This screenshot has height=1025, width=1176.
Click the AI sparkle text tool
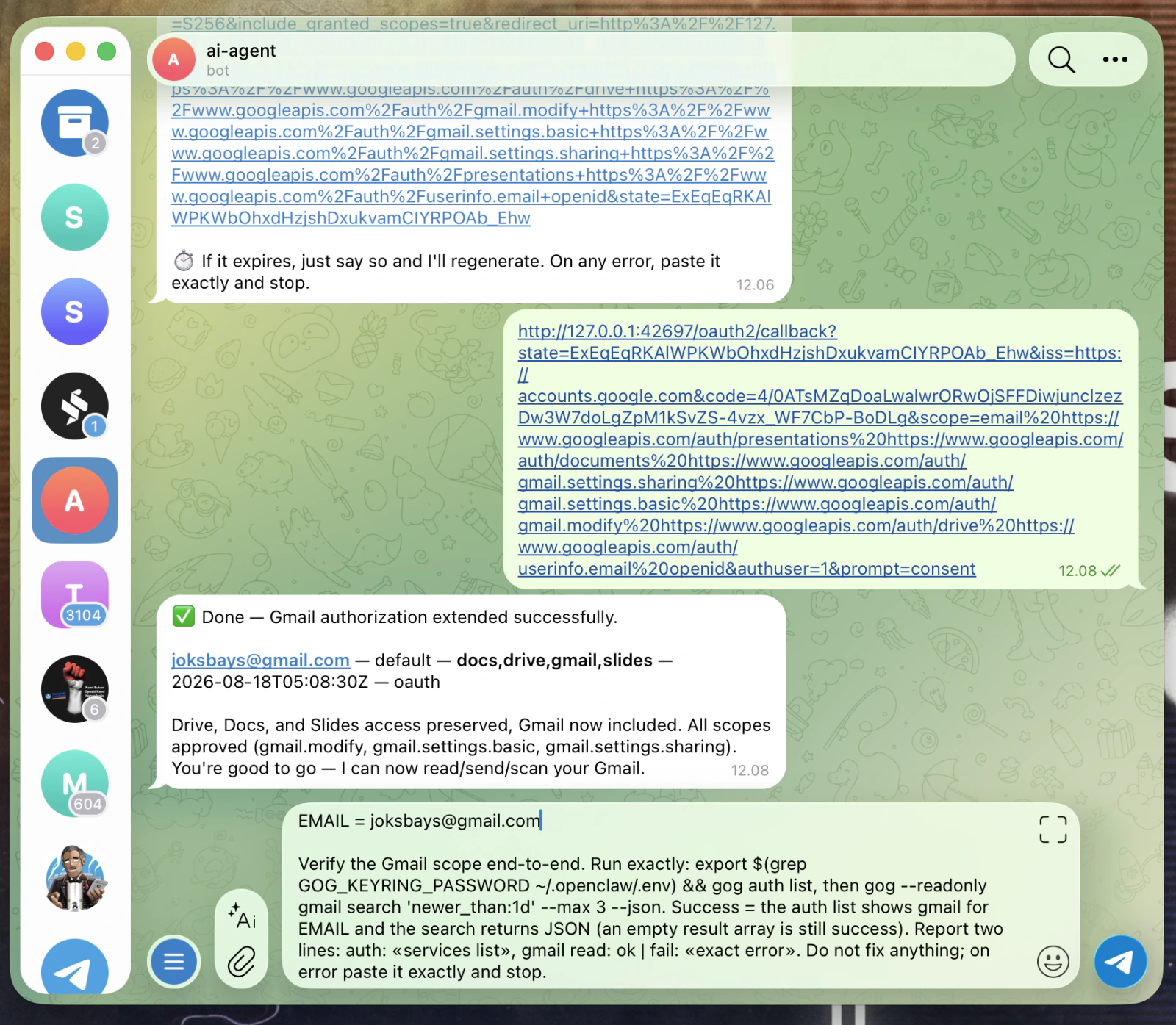point(242,916)
